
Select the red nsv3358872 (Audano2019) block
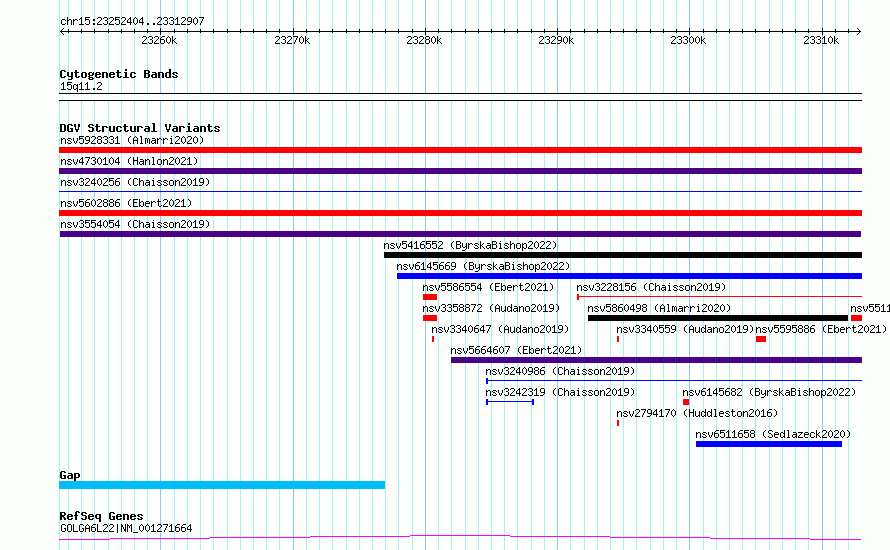(x=430, y=318)
